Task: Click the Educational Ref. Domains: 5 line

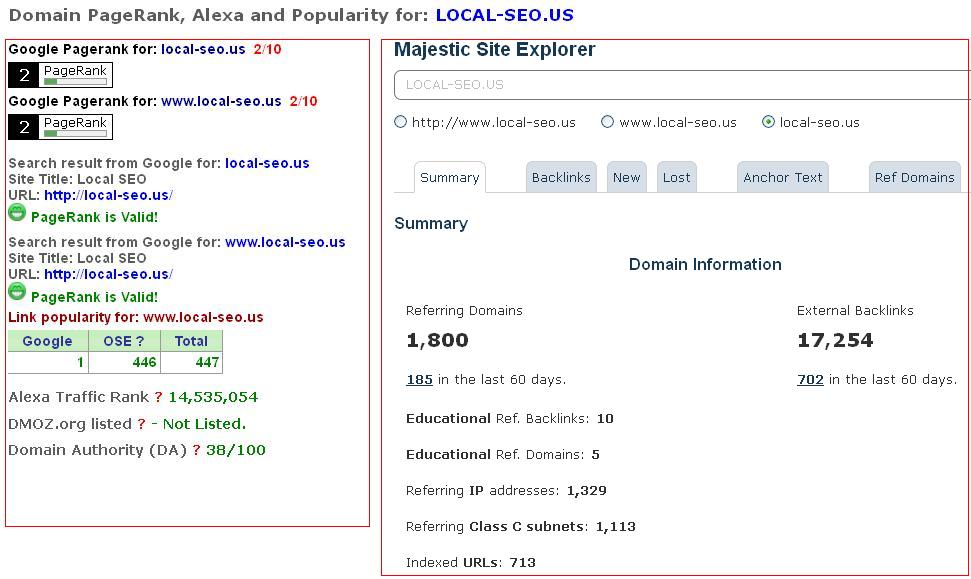Action: (503, 455)
